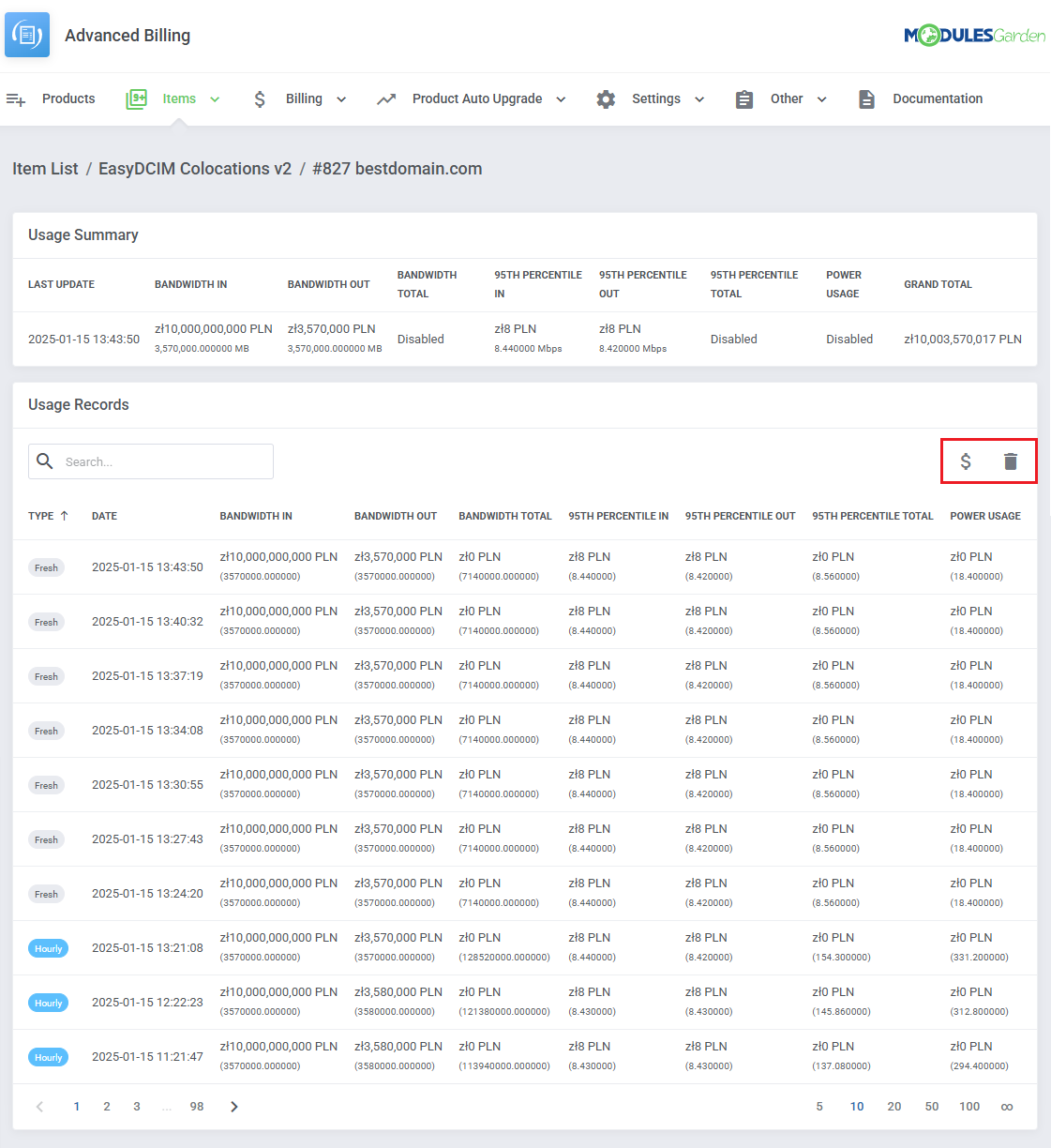1051x1148 pixels.
Task: Click the Documentation file icon
Action: (x=867, y=98)
